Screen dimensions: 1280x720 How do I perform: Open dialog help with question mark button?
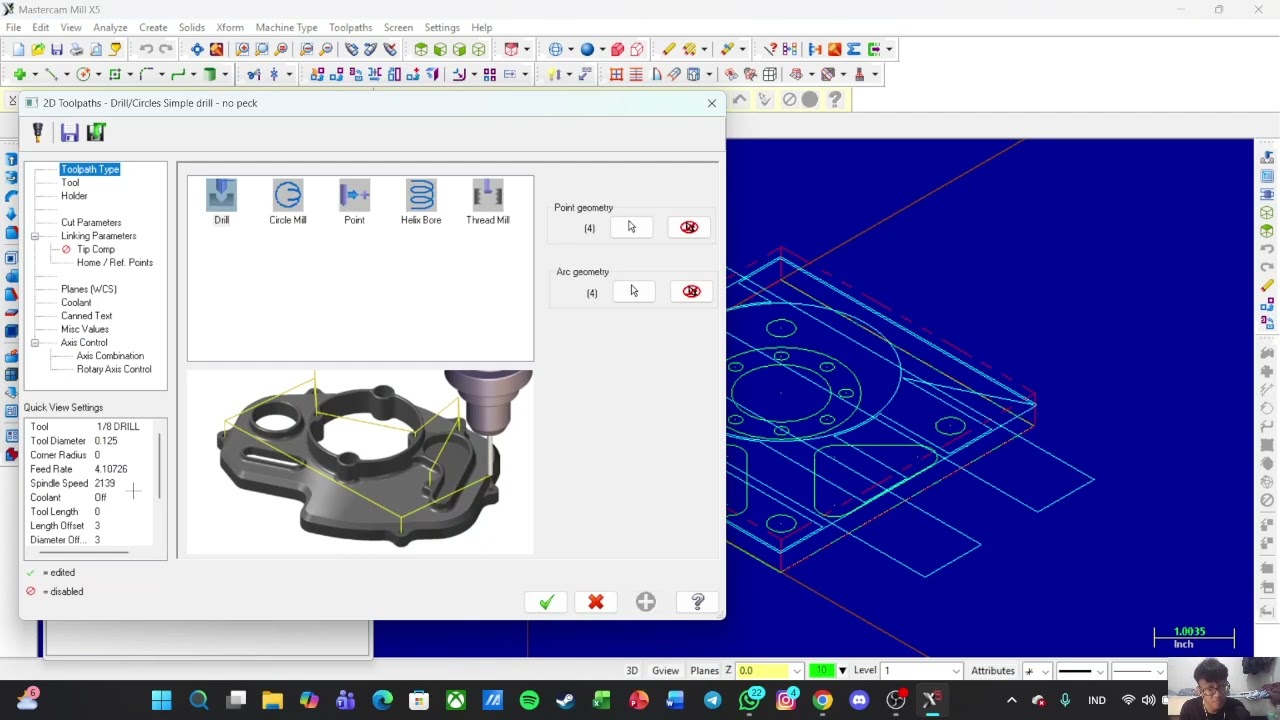[x=698, y=602]
